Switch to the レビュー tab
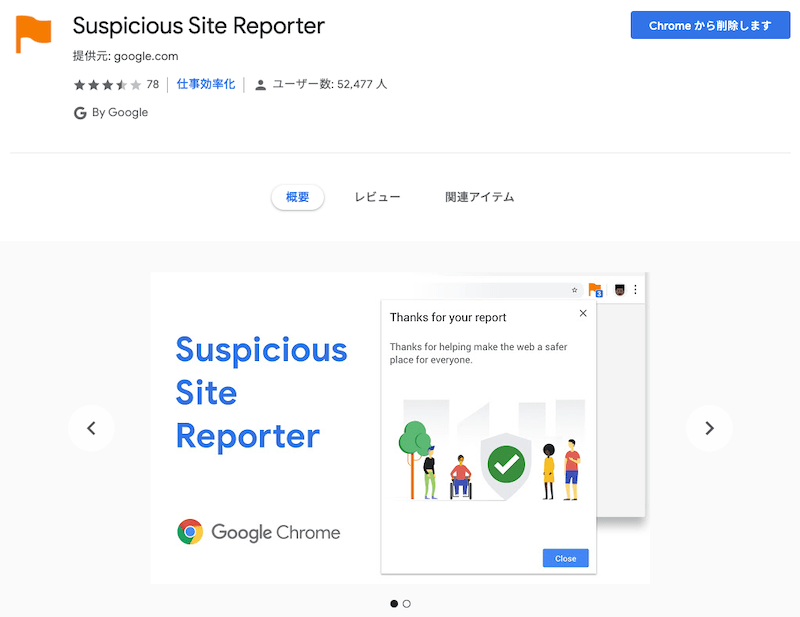 378,197
